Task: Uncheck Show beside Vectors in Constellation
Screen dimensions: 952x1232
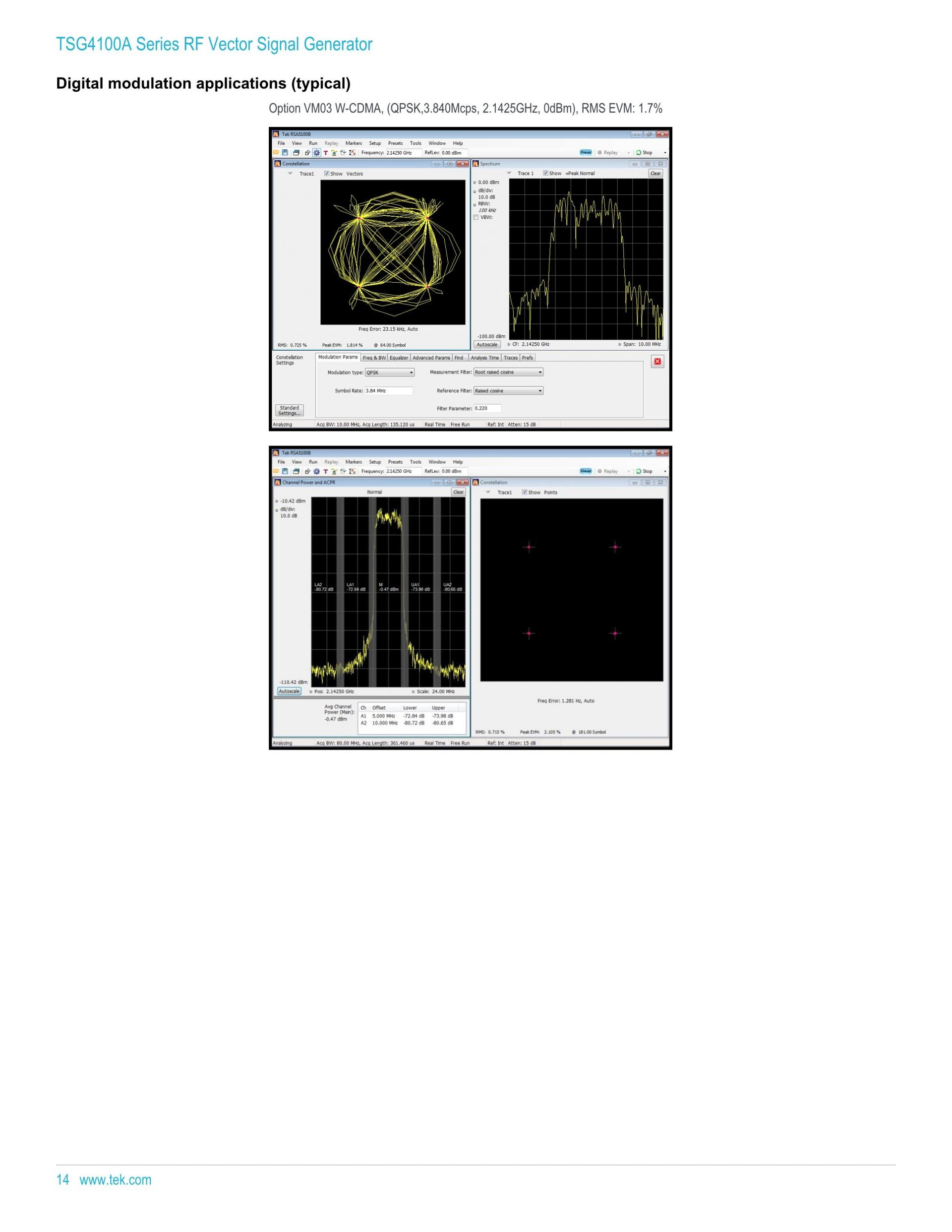Action: pyautogui.click(x=327, y=174)
